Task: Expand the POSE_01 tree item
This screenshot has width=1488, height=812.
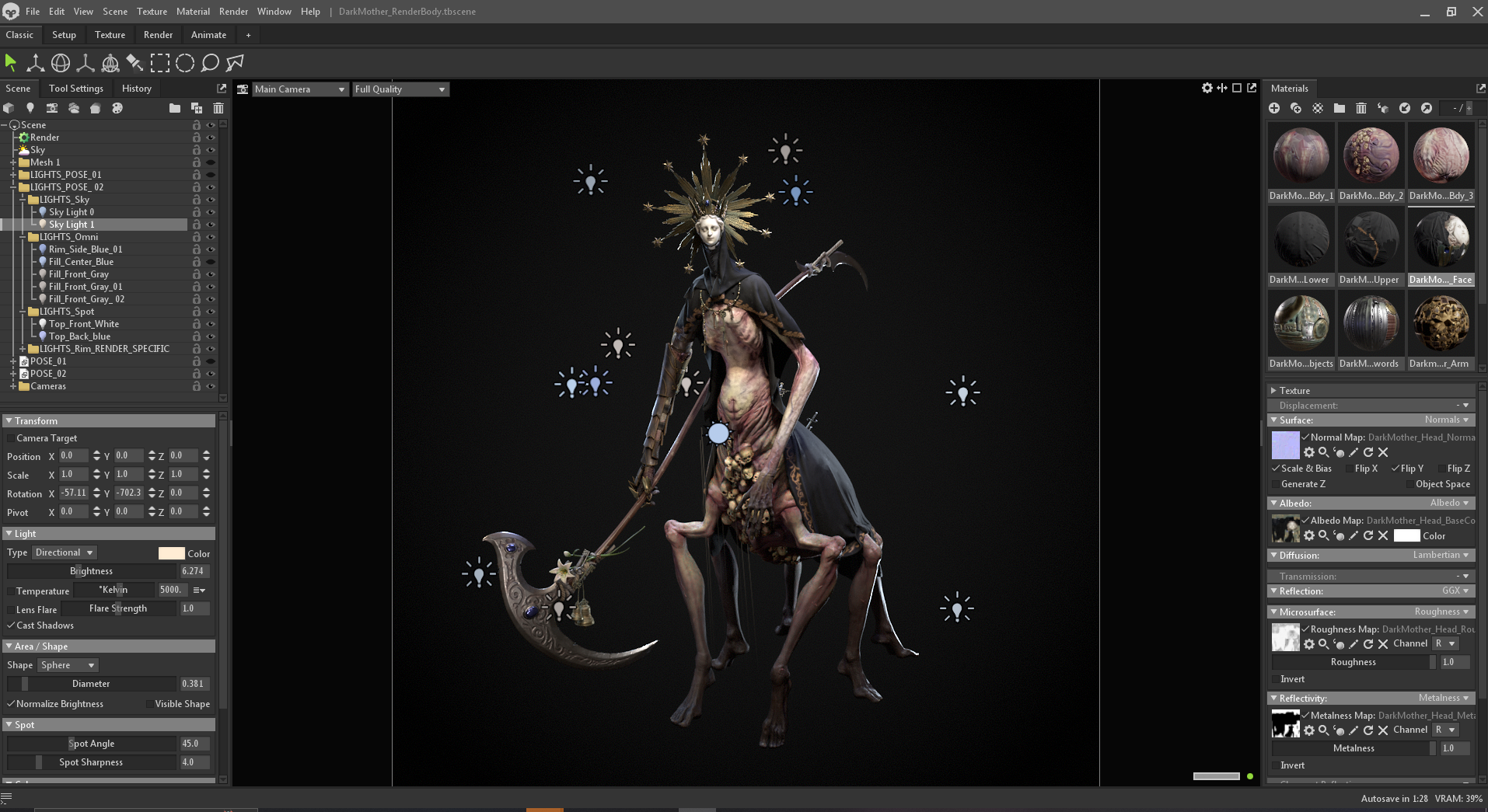Action: (13, 361)
